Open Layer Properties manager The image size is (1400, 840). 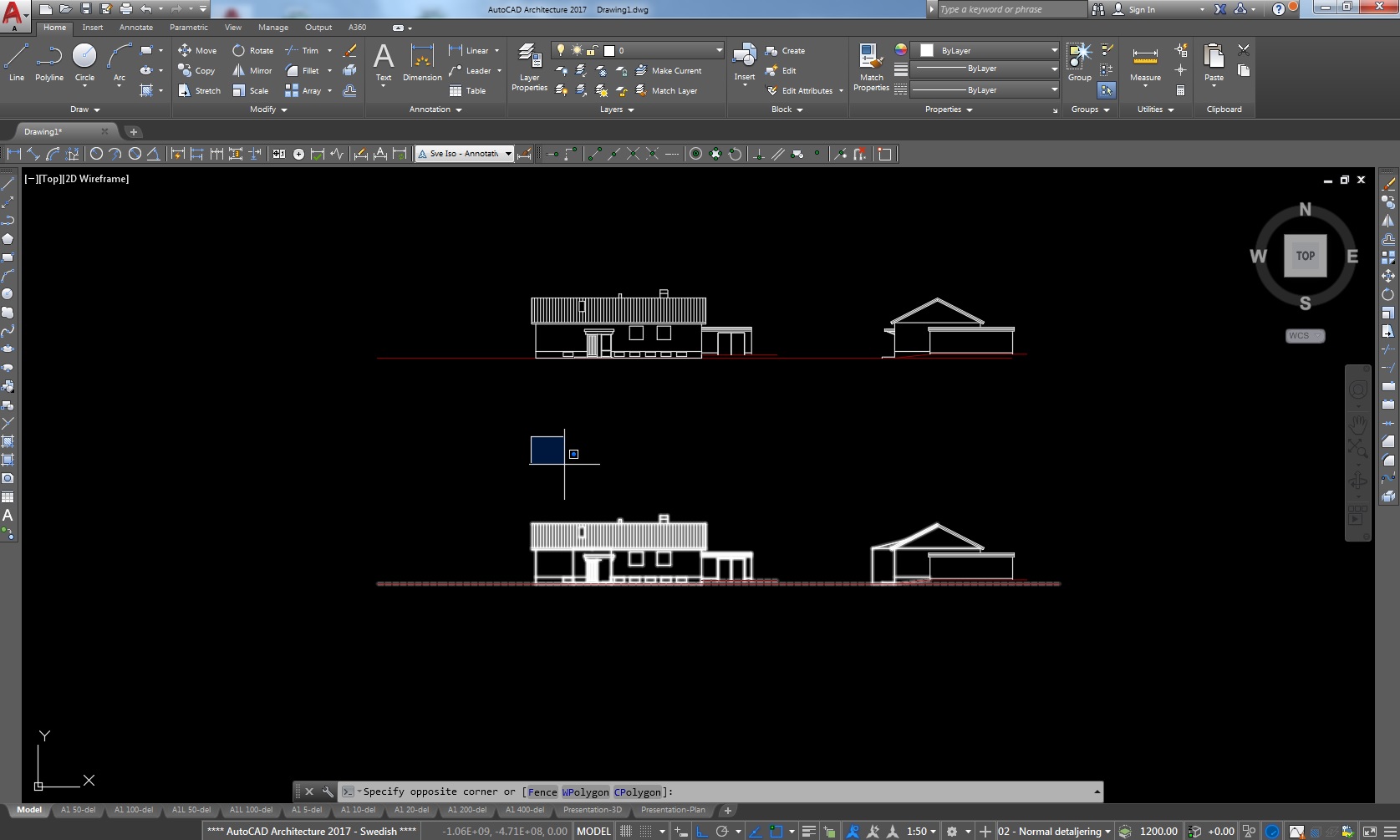click(x=528, y=67)
